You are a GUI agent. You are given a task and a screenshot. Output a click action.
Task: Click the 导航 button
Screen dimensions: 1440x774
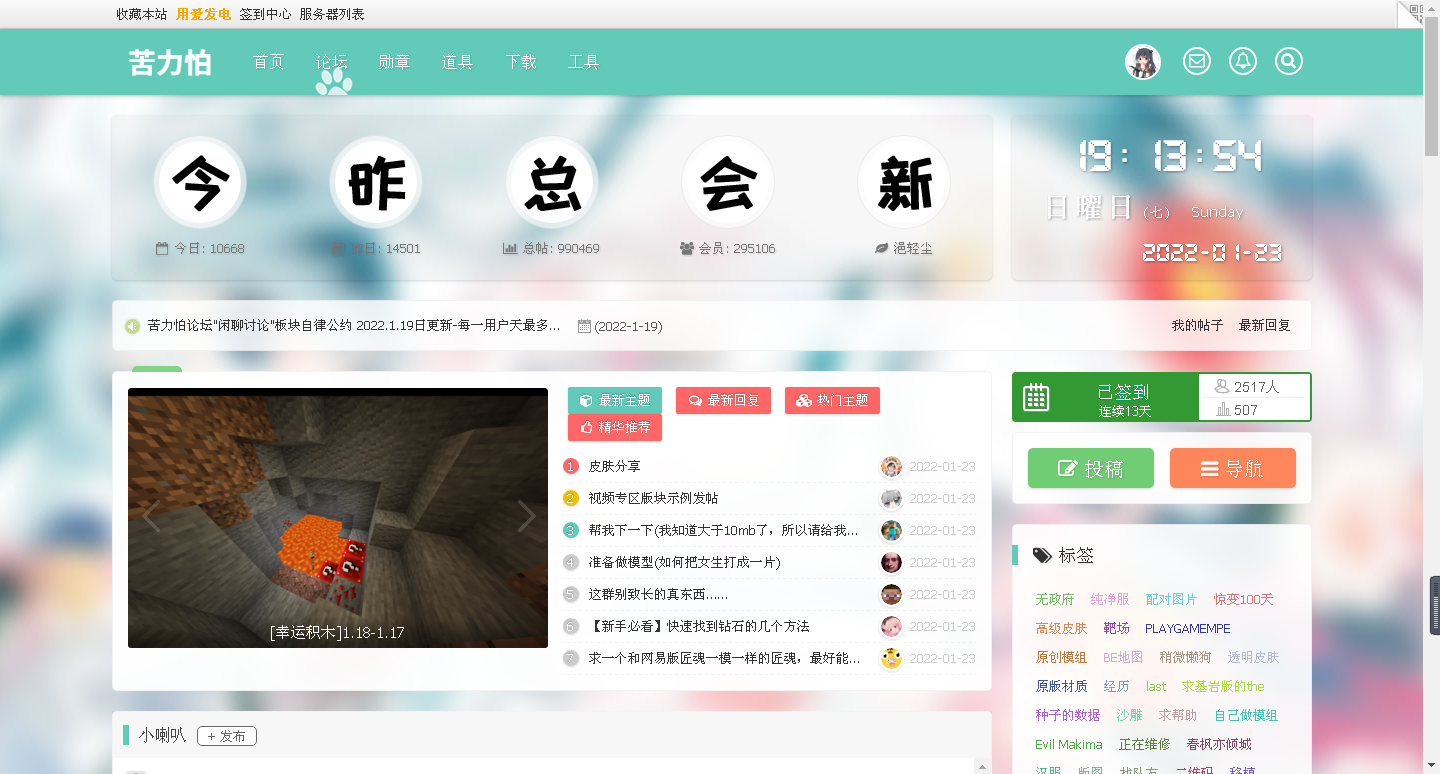tap(1233, 468)
